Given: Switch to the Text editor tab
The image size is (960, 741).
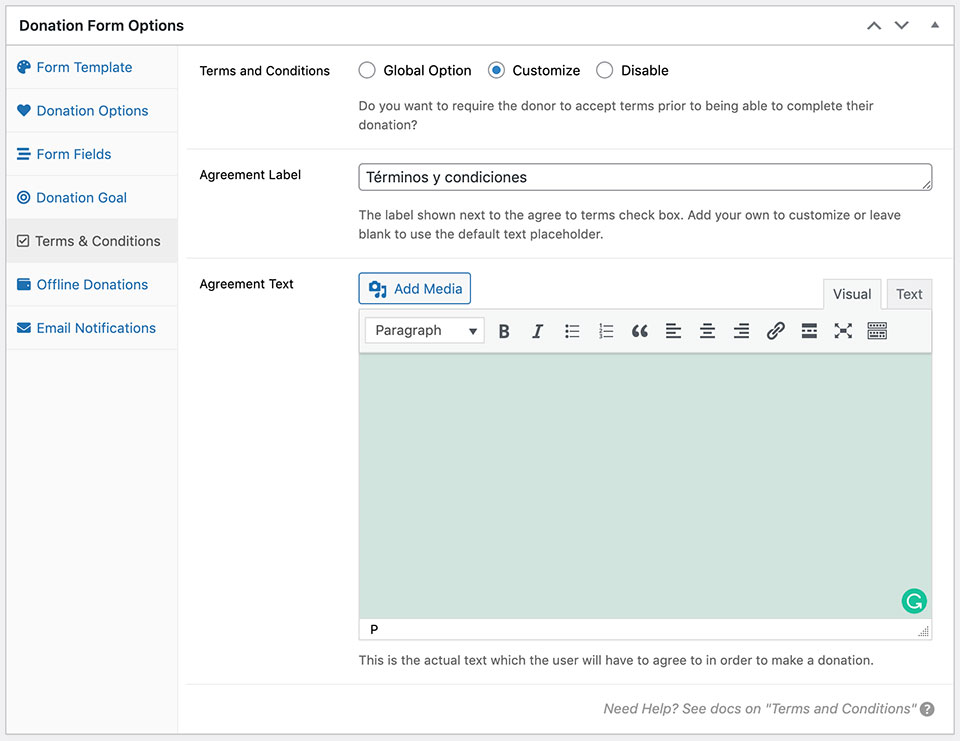Looking at the screenshot, I should coord(909,294).
